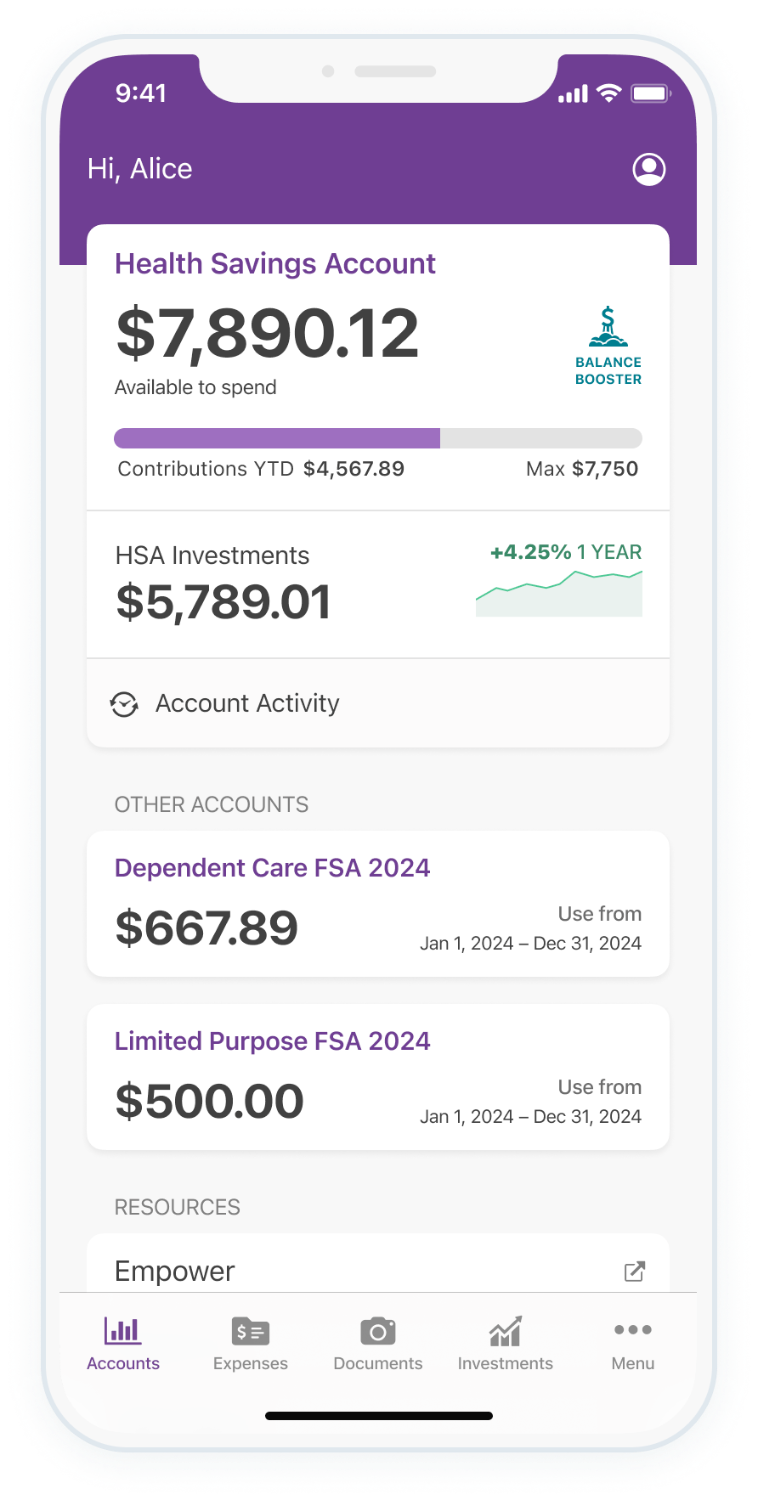
Task: Open the Menu three-dots icon
Action: (x=633, y=1330)
